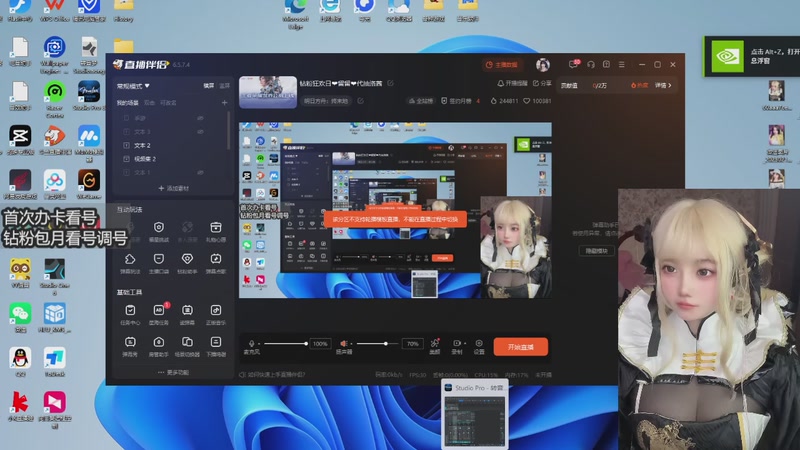Screen dimensions: 800x450
Task: Open the Microsoft Edge desktop shortcut
Action: 295,13
